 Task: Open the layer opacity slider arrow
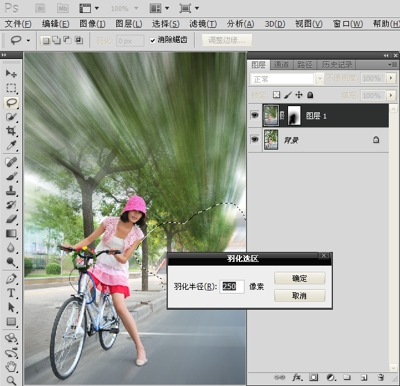(x=391, y=78)
